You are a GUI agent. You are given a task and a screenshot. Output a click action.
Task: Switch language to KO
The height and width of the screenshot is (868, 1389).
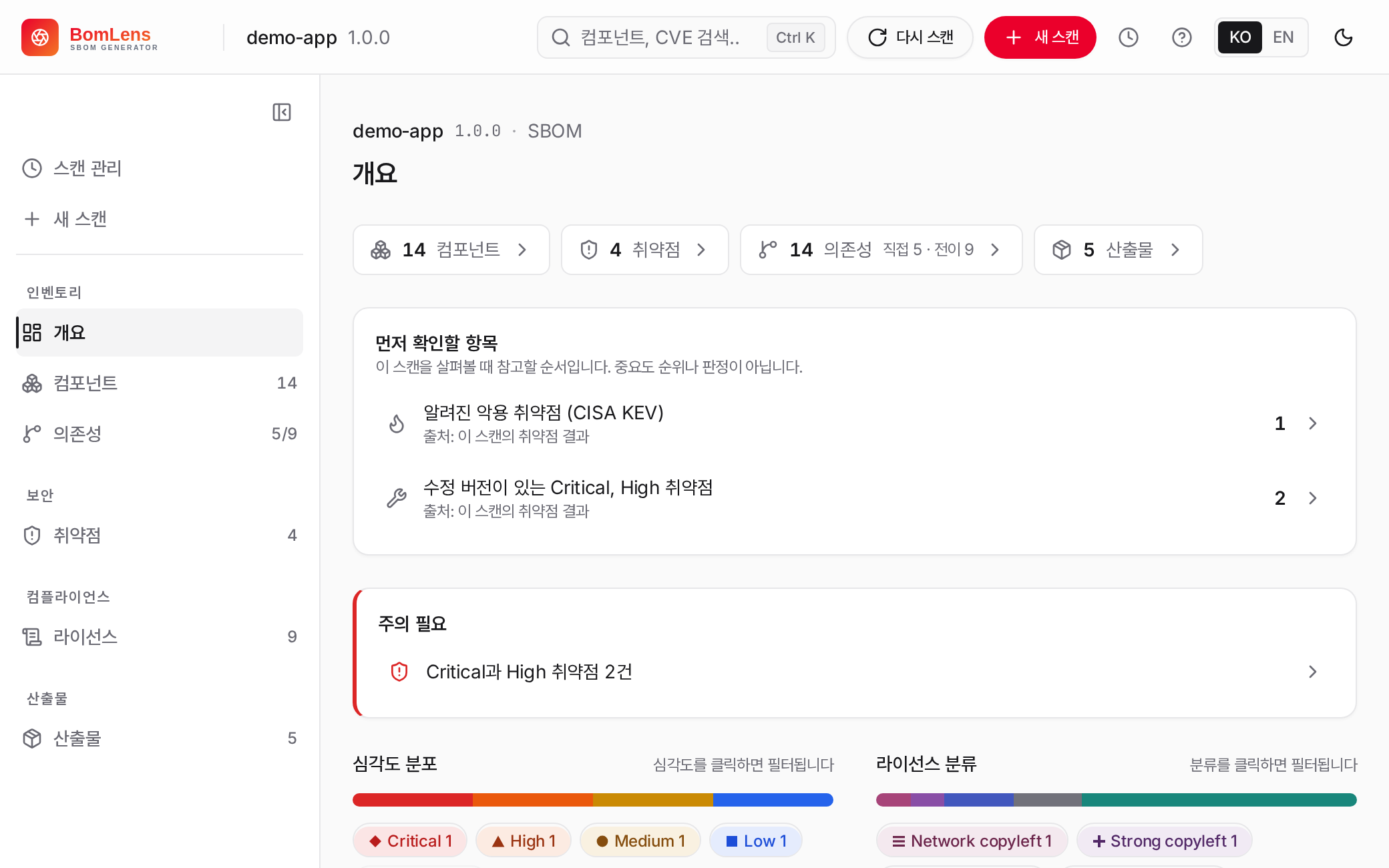1240,37
